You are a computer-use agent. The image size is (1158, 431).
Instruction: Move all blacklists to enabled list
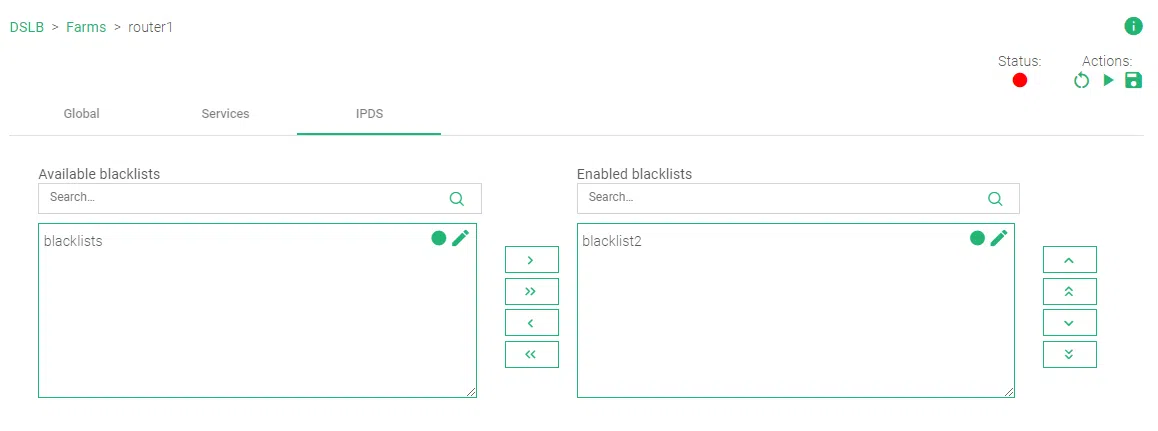coord(531,291)
